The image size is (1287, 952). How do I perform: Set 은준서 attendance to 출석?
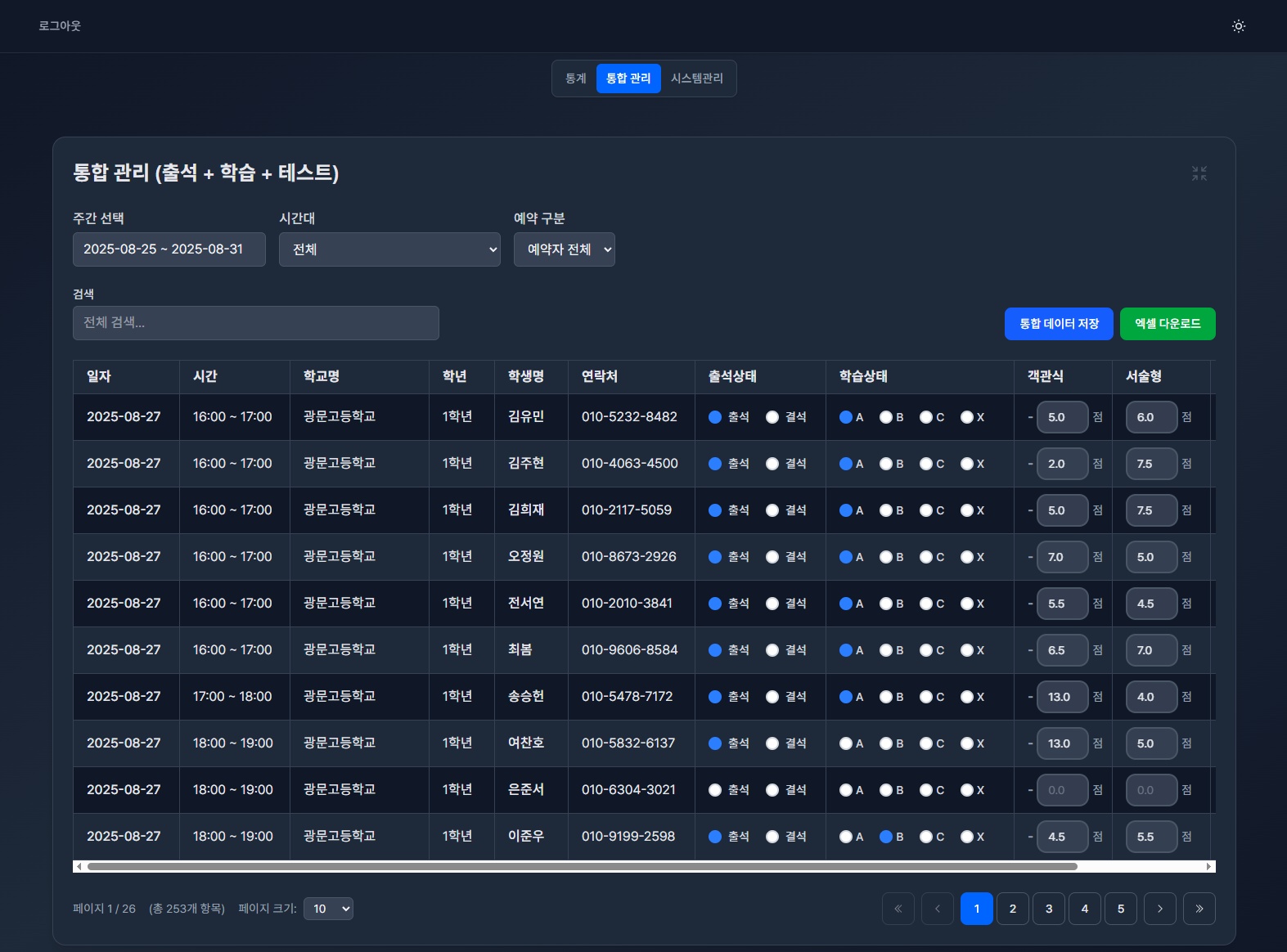coord(715,790)
